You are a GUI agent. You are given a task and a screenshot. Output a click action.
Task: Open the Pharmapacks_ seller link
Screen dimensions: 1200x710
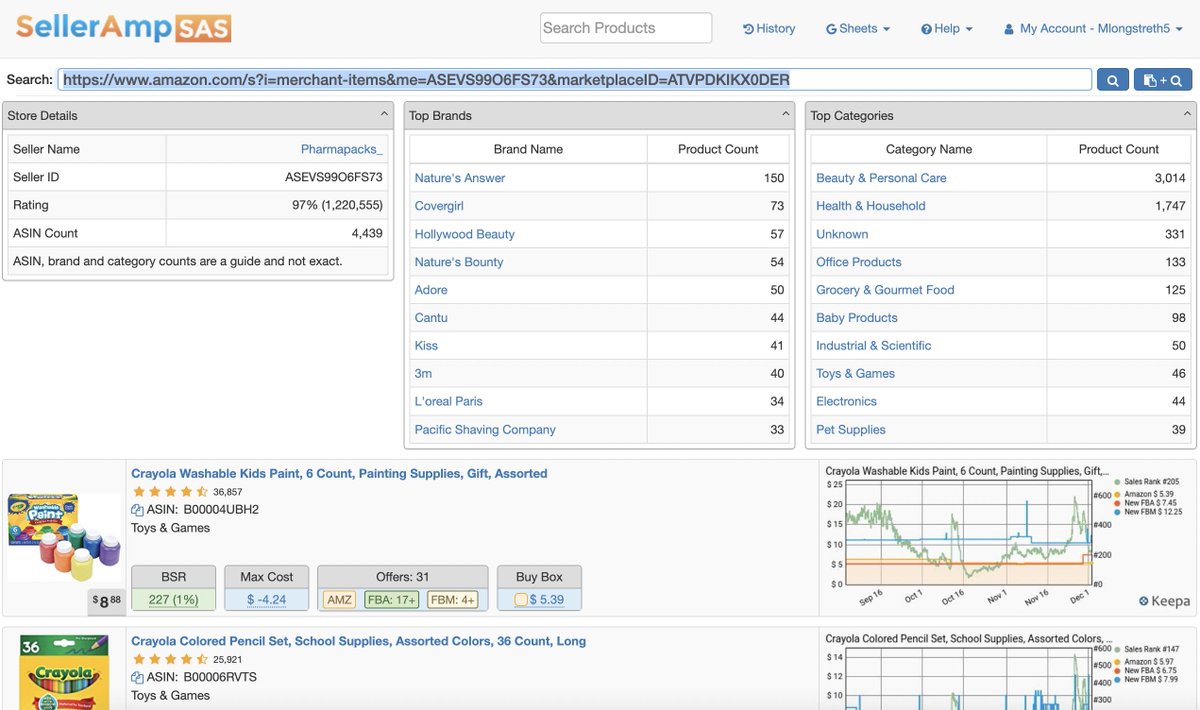point(342,150)
